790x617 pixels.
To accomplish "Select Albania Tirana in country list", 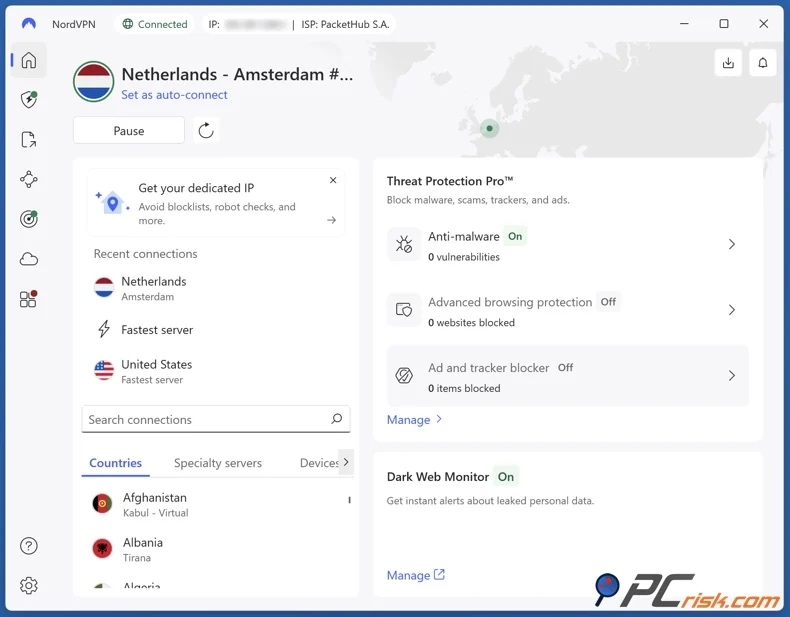I will [x=217, y=549].
